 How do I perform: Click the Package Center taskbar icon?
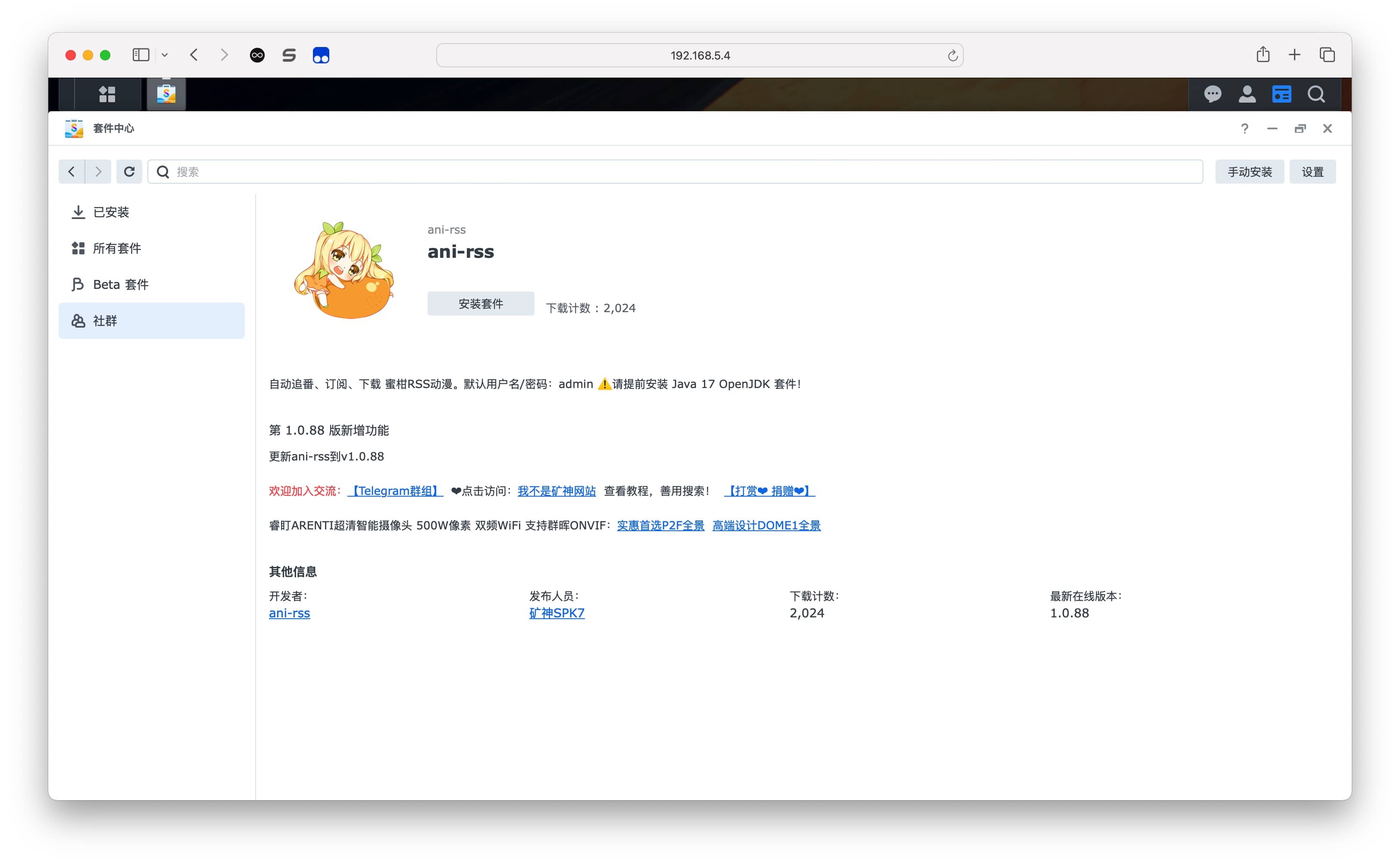(166, 94)
